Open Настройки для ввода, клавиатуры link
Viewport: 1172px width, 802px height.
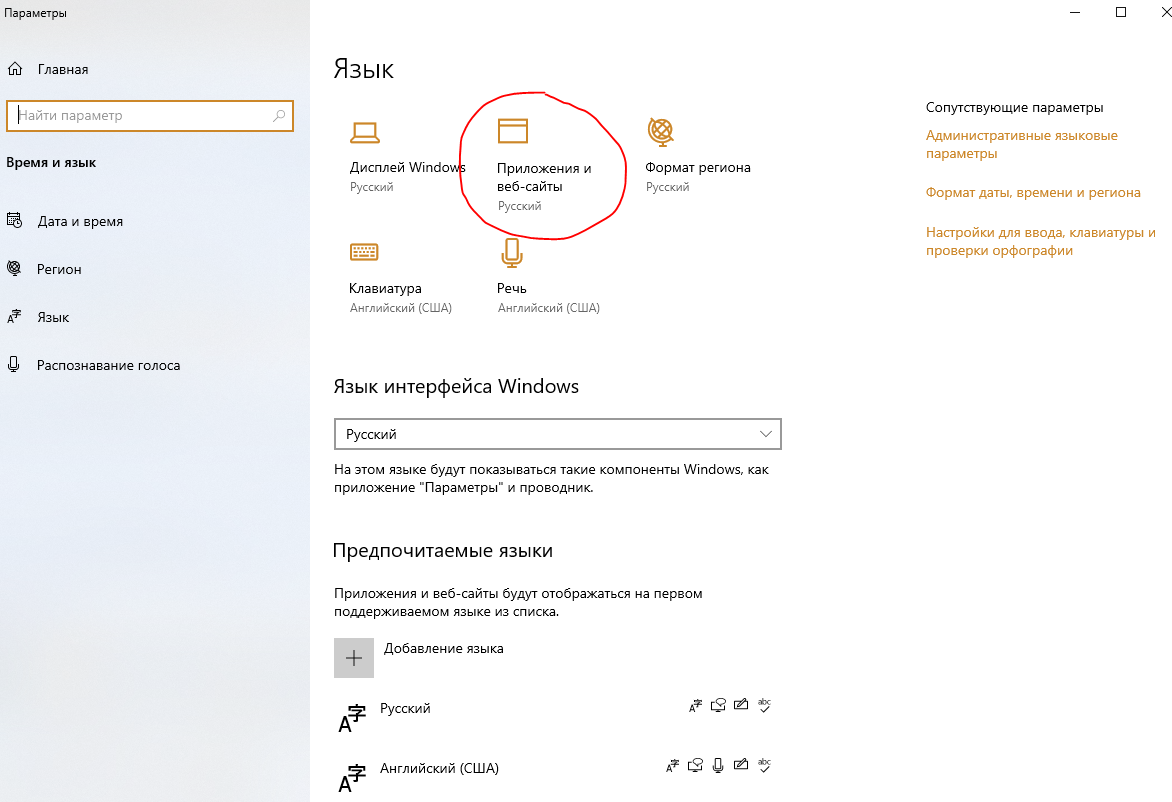click(1040, 241)
